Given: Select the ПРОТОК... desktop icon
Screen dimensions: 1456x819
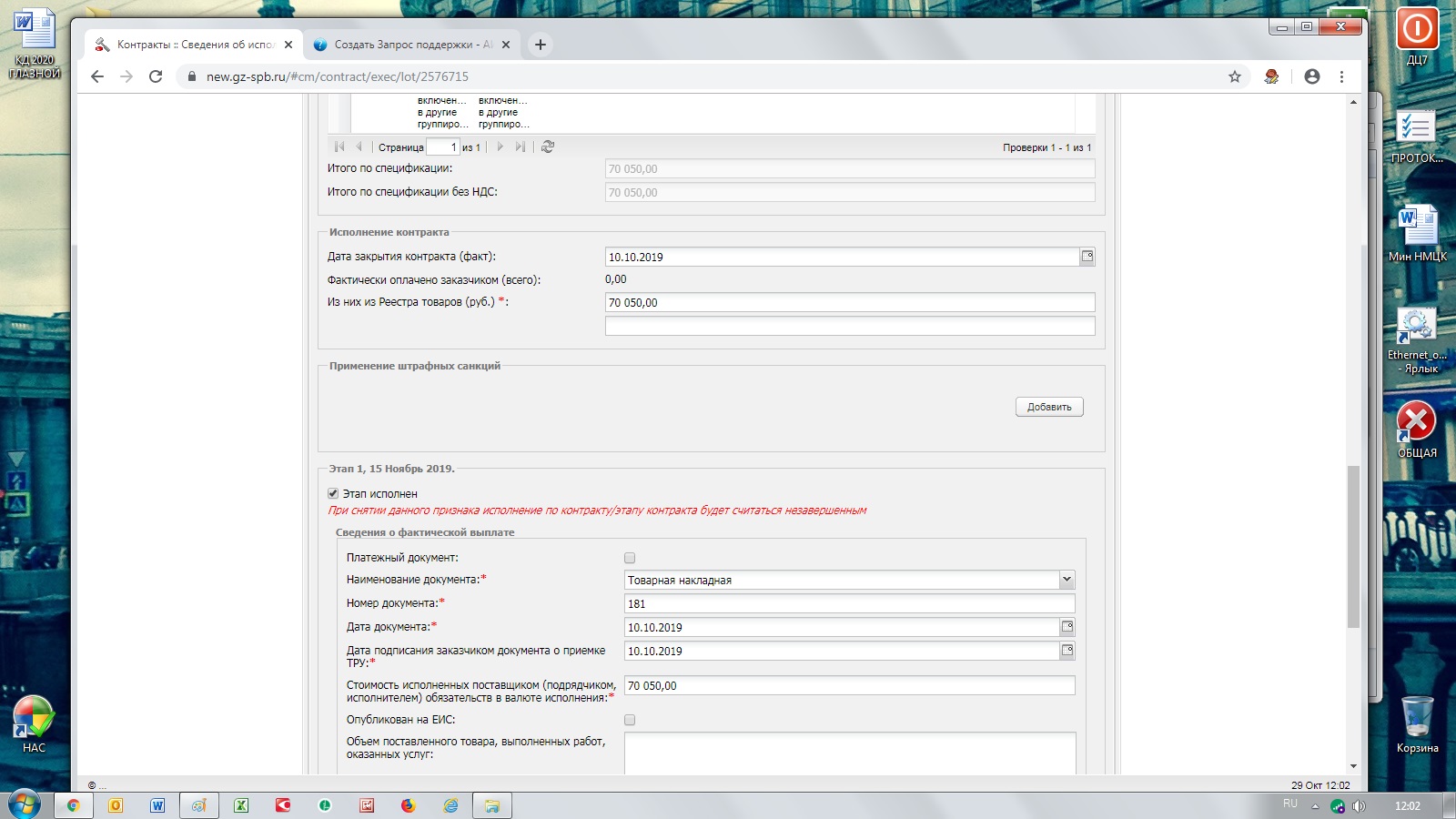Looking at the screenshot, I should [1417, 135].
